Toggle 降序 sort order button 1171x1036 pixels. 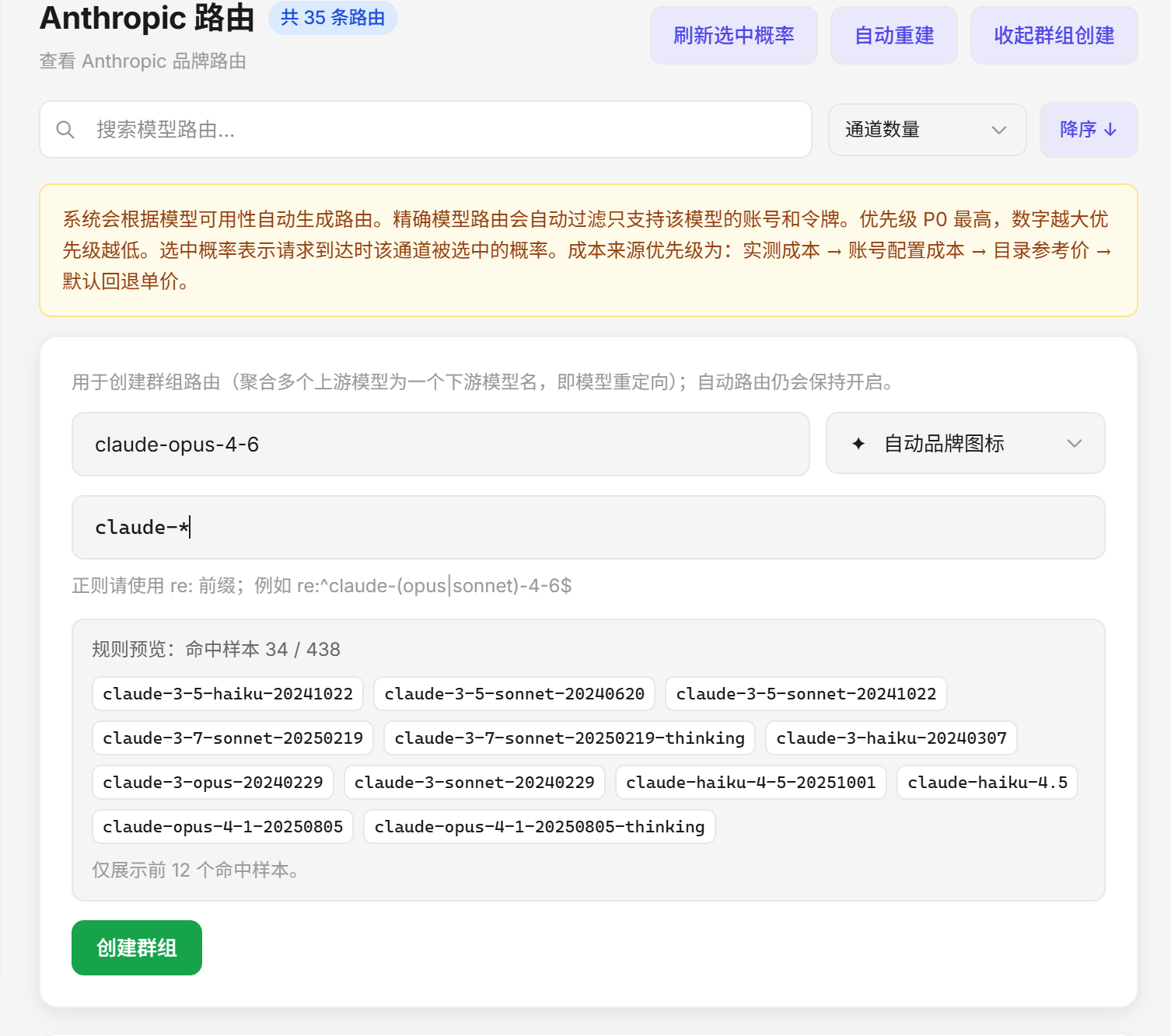tap(1089, 130)
